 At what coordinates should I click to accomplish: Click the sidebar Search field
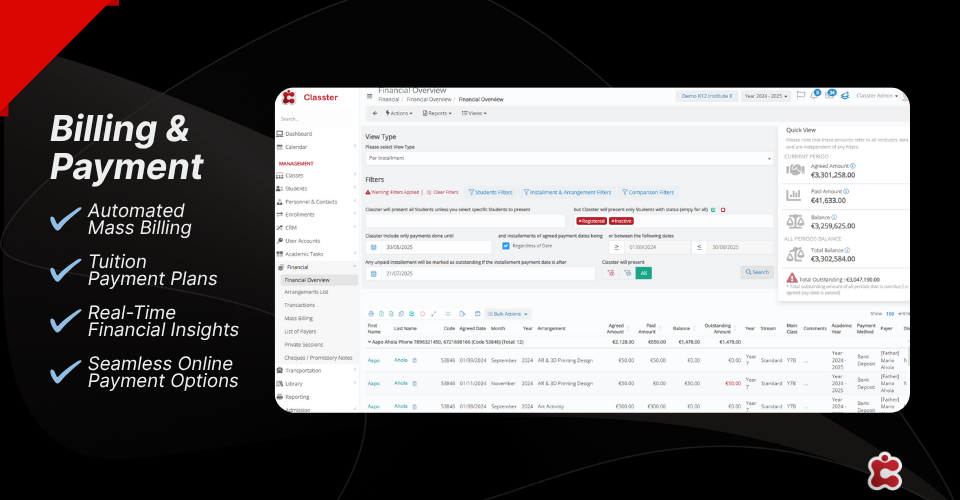pos(317,119)
